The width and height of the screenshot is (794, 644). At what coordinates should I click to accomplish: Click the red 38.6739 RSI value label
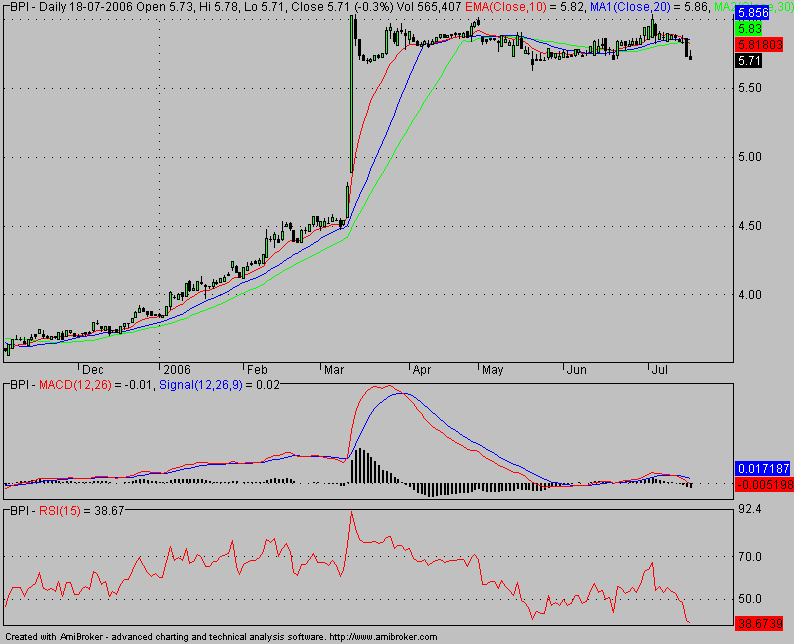click(759, 623)
